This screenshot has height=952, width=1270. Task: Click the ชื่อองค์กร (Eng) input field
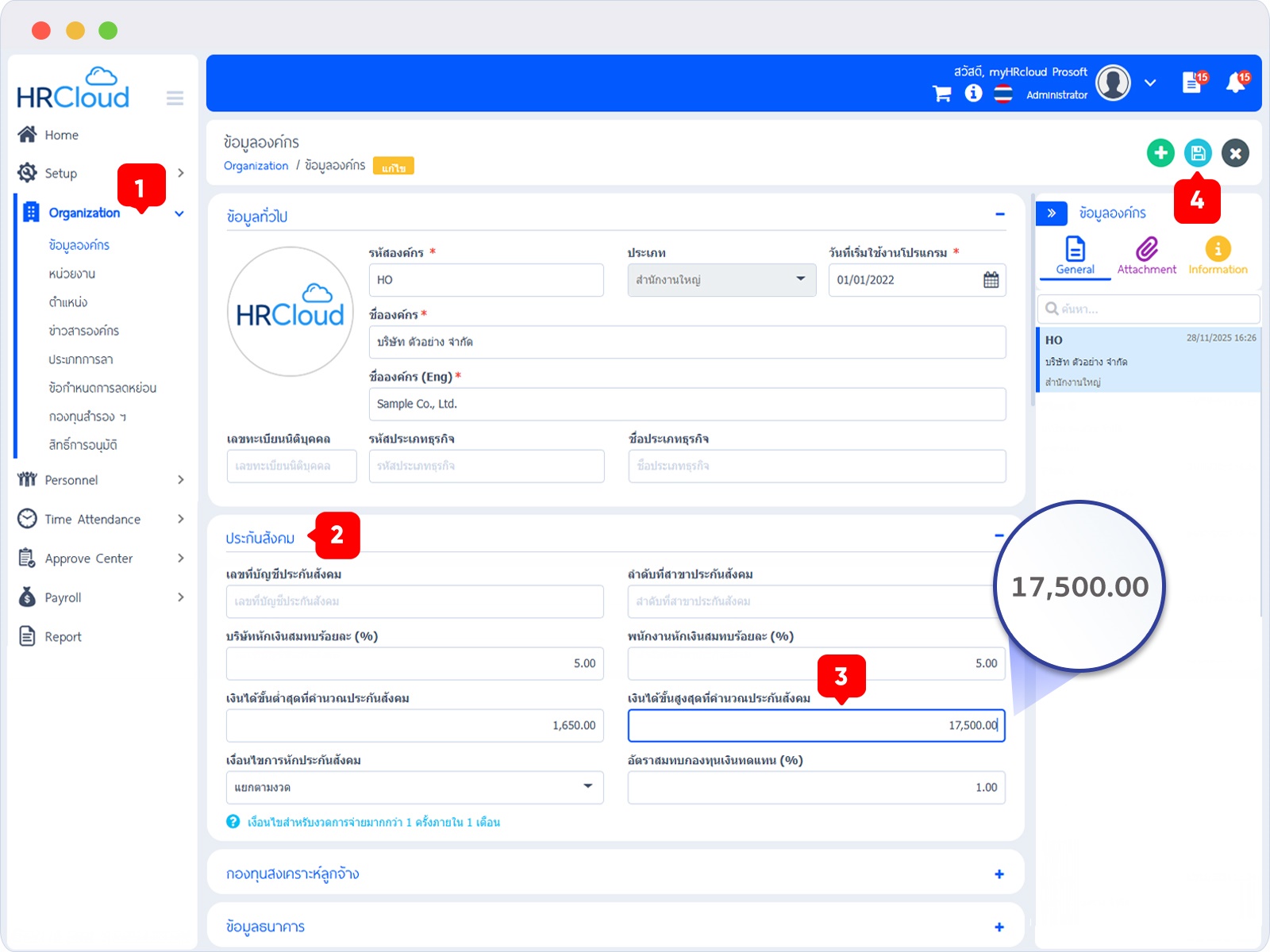click(x=687, y=405)
